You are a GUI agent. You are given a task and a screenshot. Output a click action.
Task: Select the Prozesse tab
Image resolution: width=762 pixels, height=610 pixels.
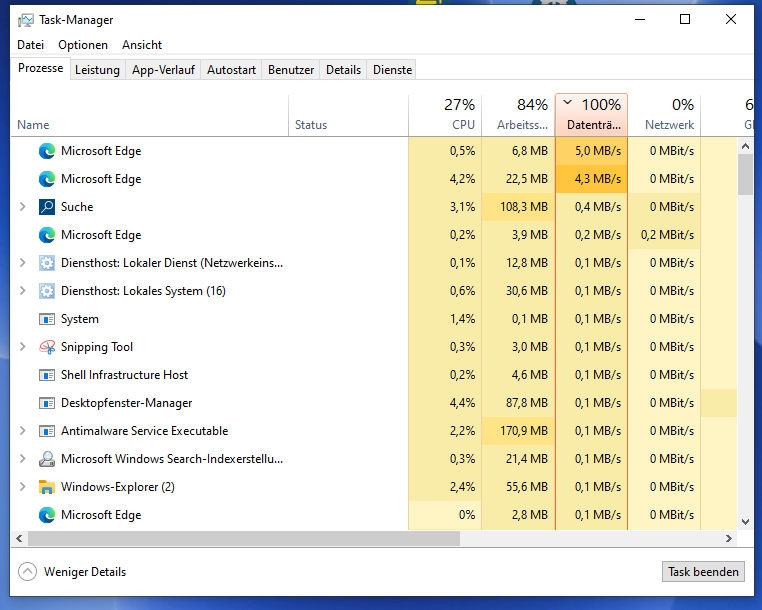[x=40, y=68]
